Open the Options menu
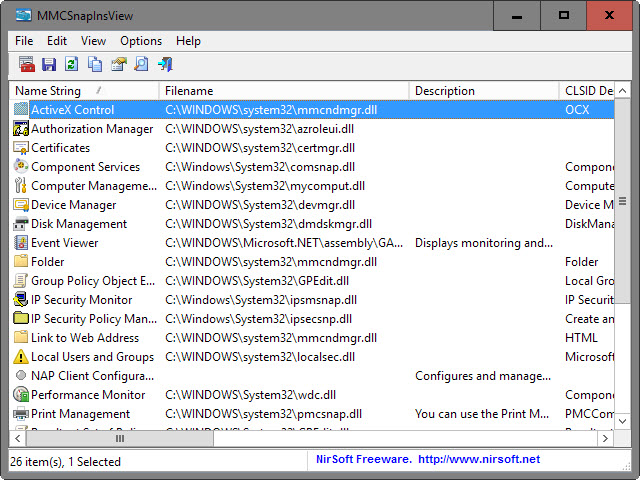 point(141,41)
